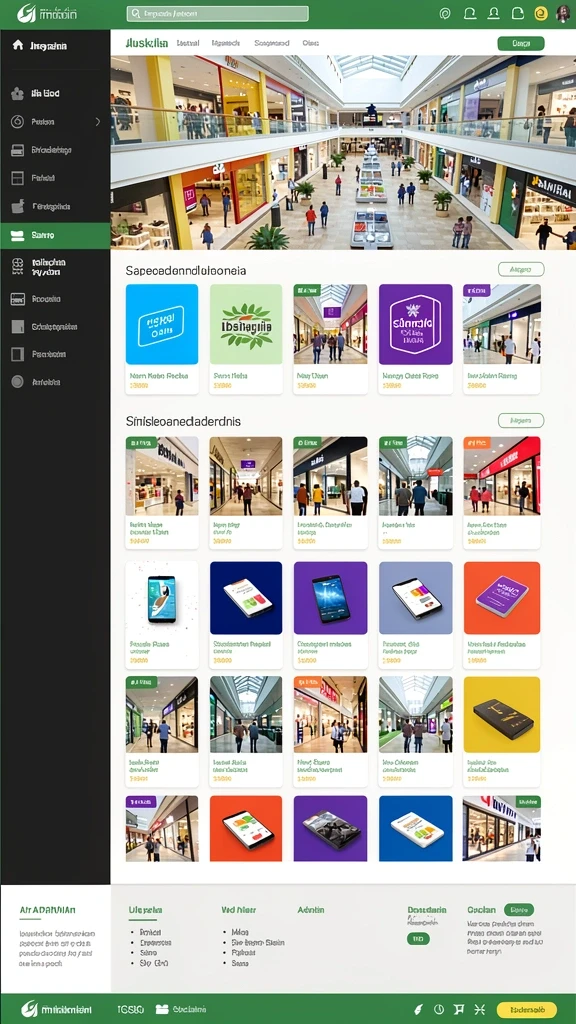Open the calendar-style icon in the sidebar
Viewport: 576px width, 1024px height.
[x=18, y=299]
